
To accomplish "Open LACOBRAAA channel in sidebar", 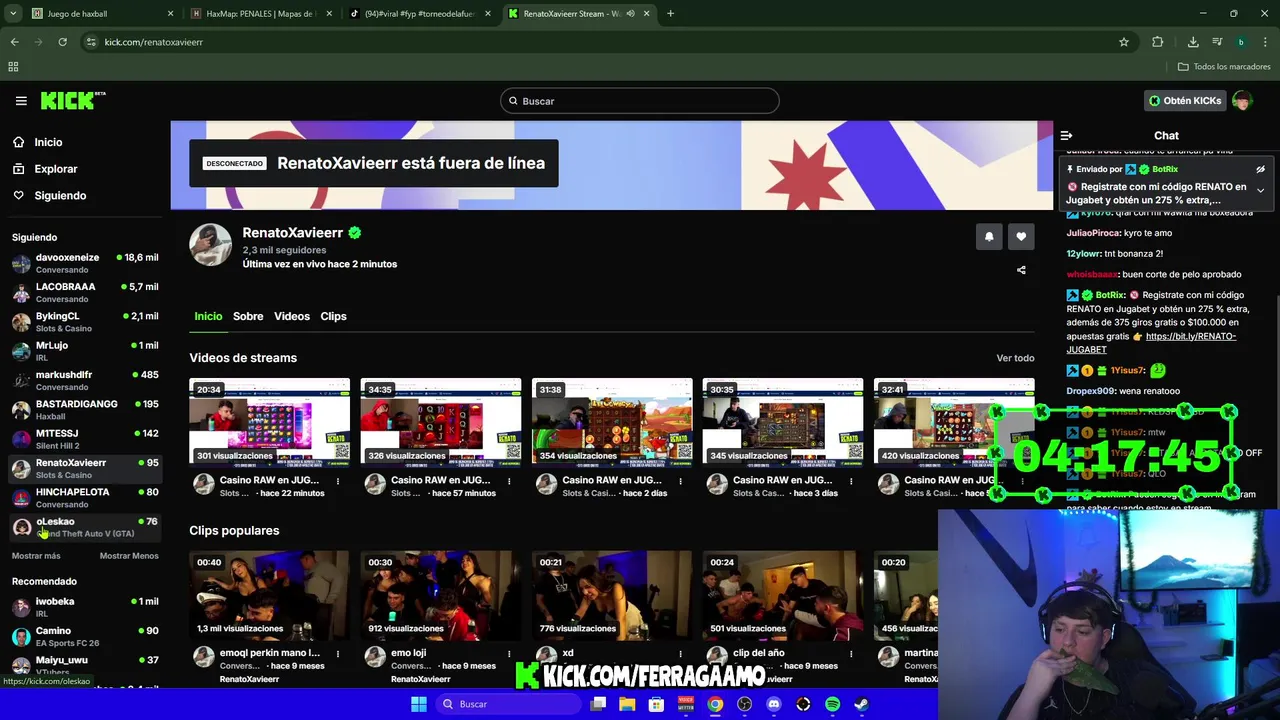I will click(85, 292).
